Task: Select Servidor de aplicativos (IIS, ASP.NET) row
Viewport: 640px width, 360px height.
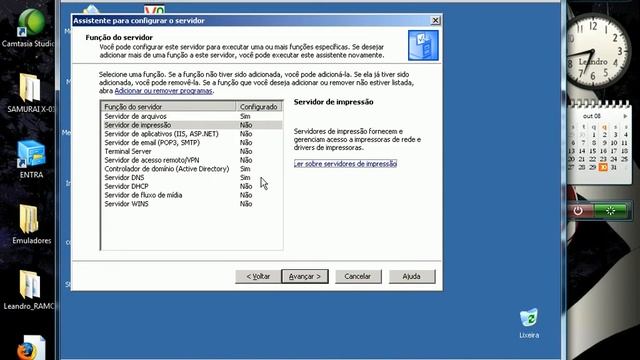Action: click(x=191, y=134)
